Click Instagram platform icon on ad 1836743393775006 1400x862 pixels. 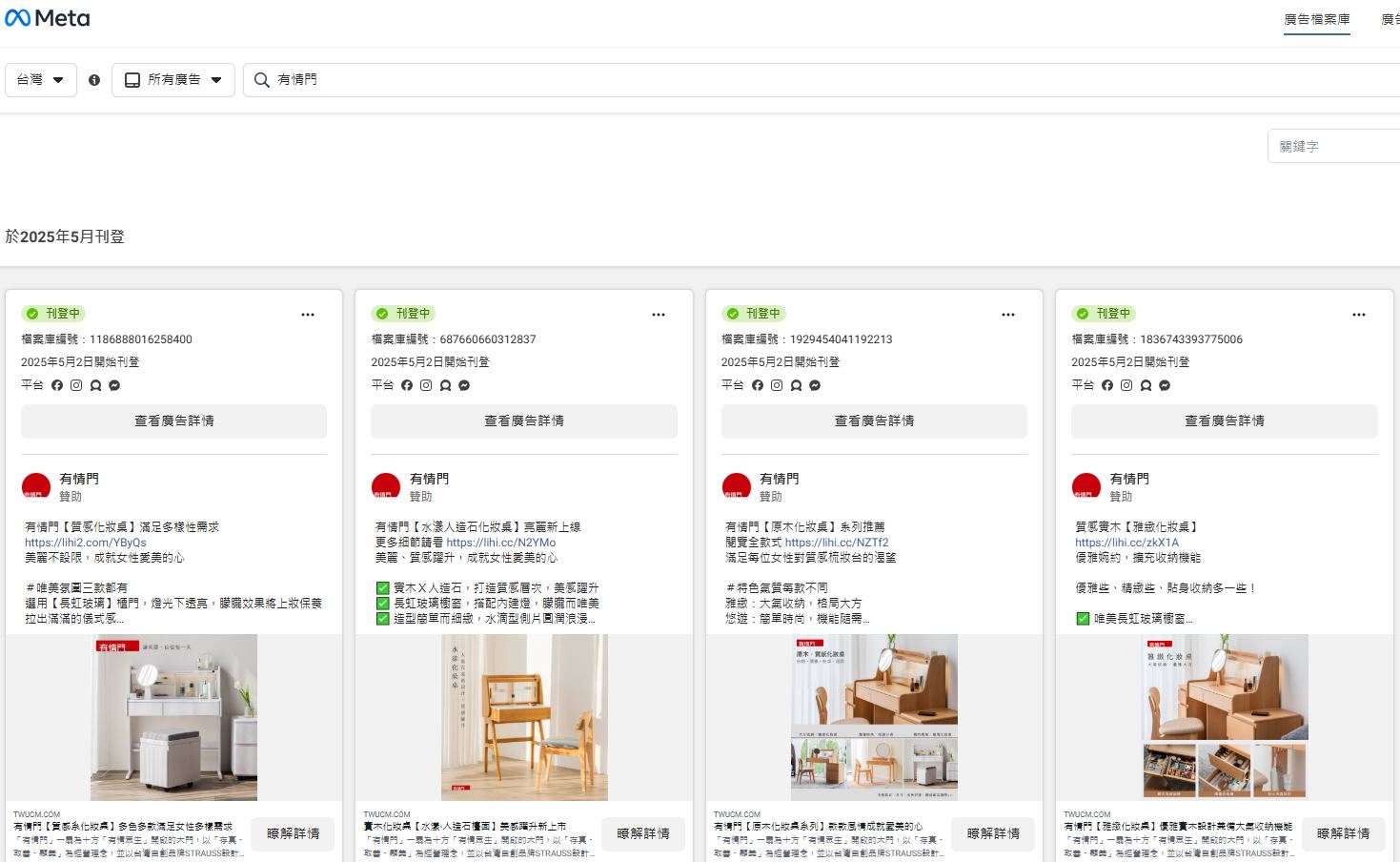[1126, 385]
